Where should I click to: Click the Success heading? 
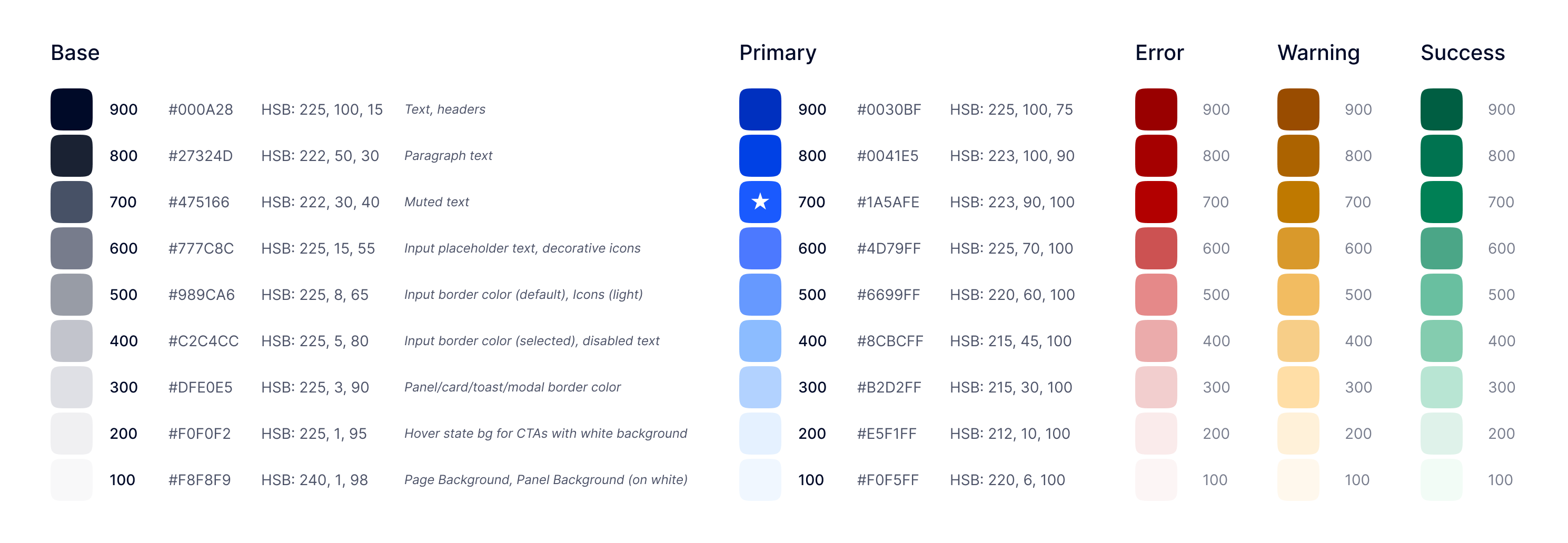pos(1462,53)
